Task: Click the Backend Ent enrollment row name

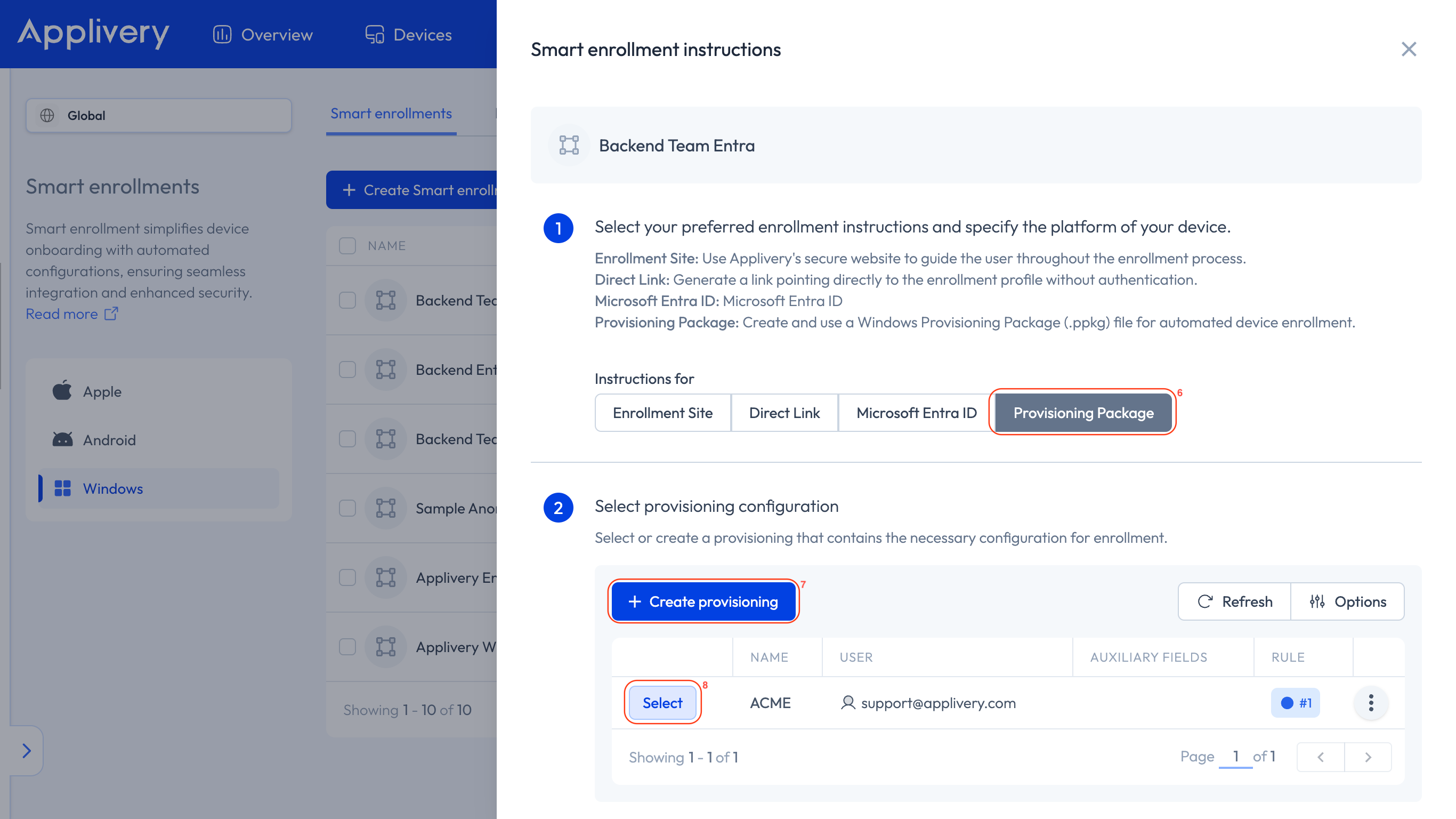Action: pyautogui.click(x=456, y=370)
